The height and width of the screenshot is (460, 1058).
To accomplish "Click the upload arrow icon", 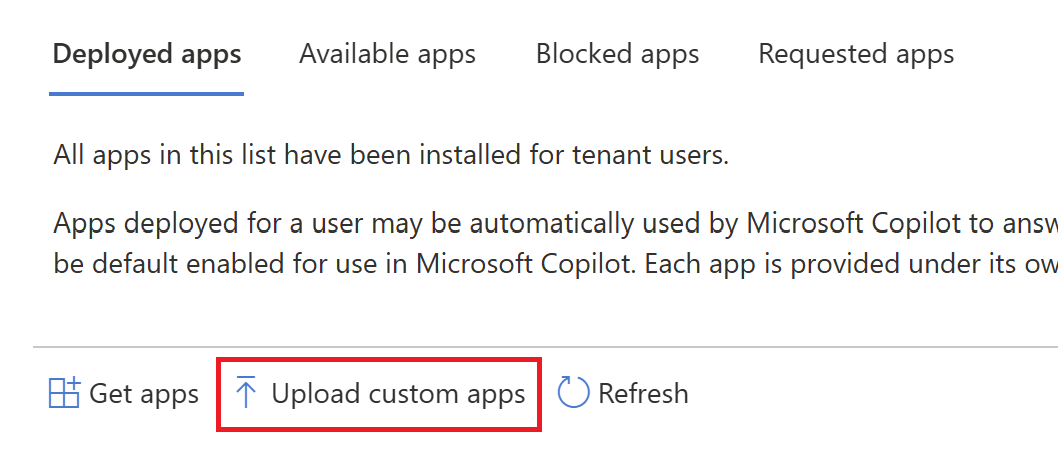I will click(x=246, y=393).
